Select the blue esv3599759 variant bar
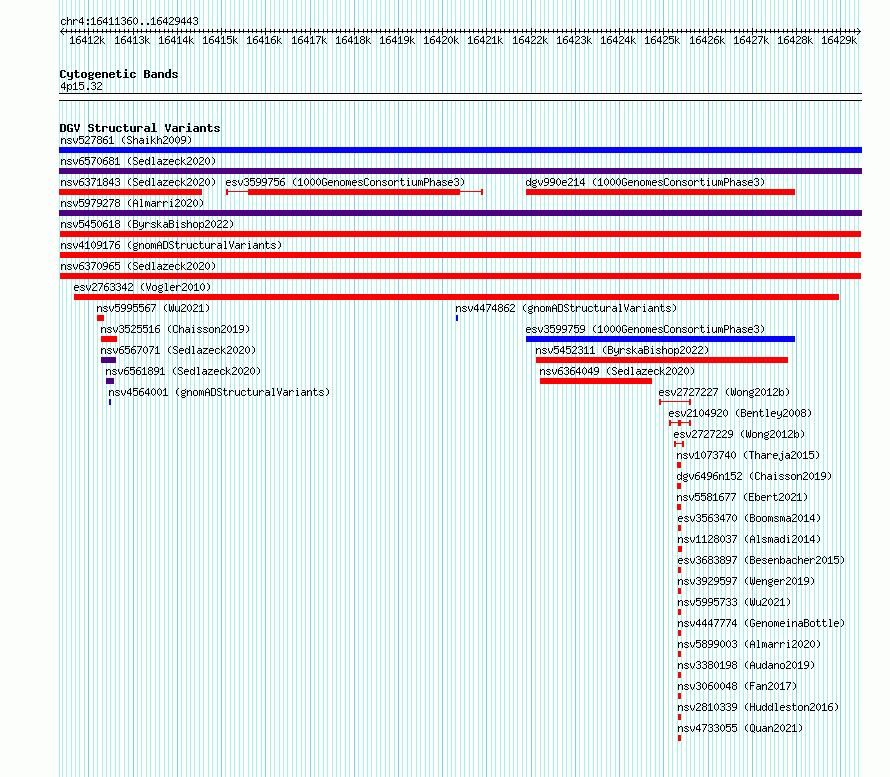The width and height of the screenshot is (890, 777). 660,339
